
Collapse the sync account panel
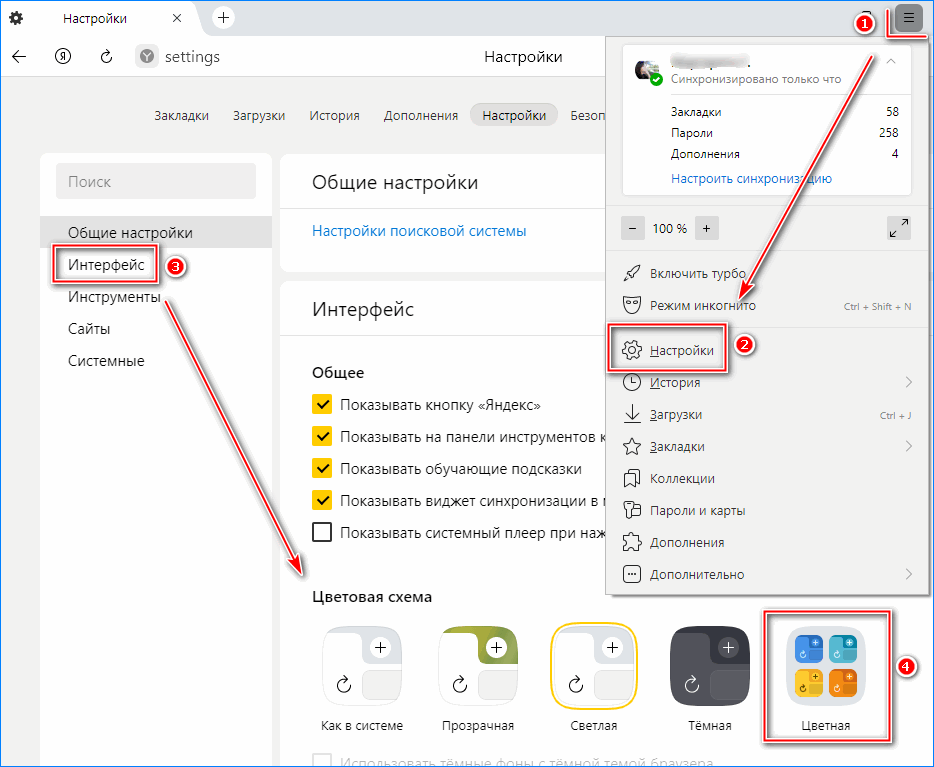pos(890,62)
